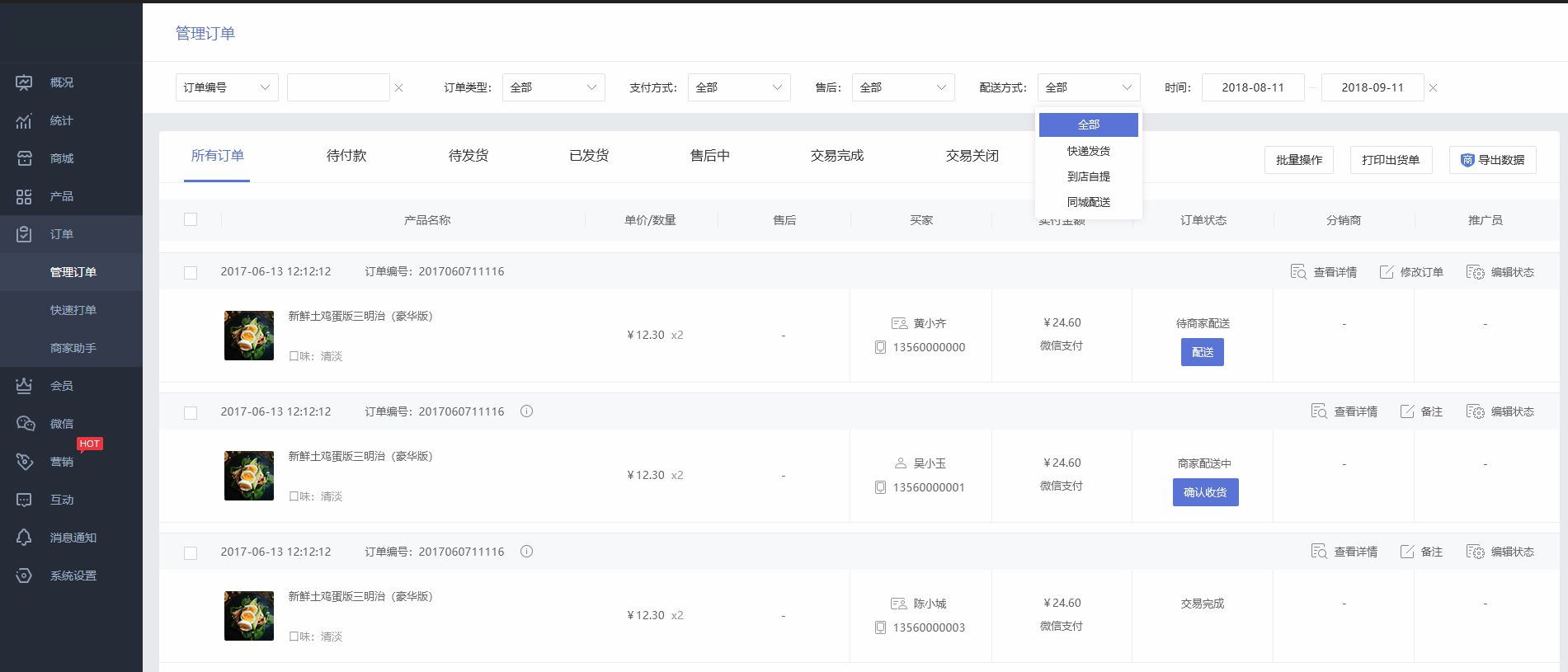This screenshot has width=1568, height=672.
Task: Click 编辑状态 icon for buyer 吴小玉's order
Action: pyautogui.click(x=1476, y=411)
